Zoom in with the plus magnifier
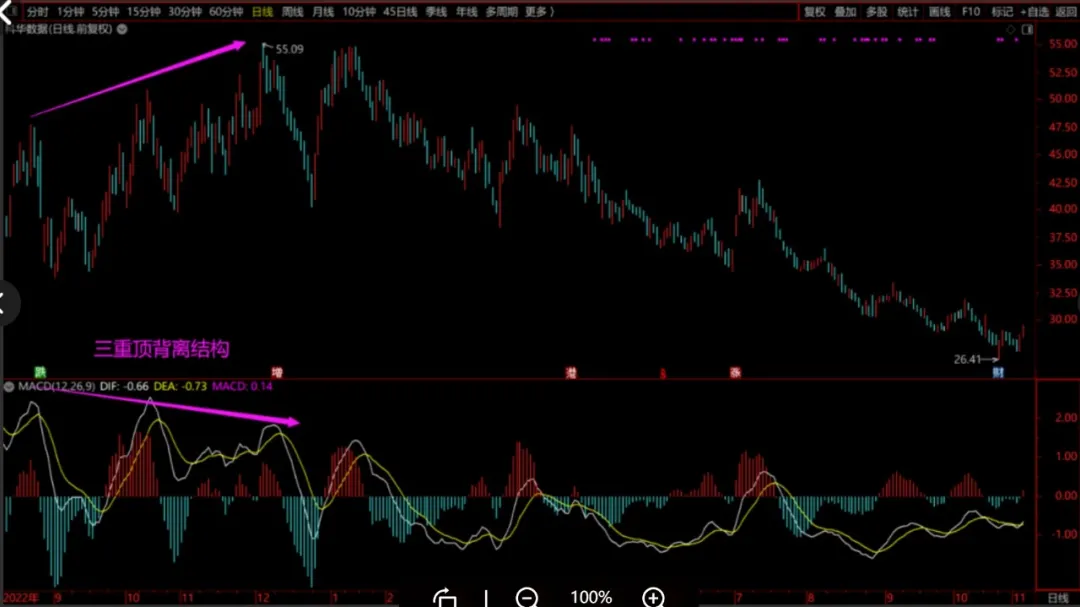This screenshot has height=607, width=1080. (x=653, y=597)
